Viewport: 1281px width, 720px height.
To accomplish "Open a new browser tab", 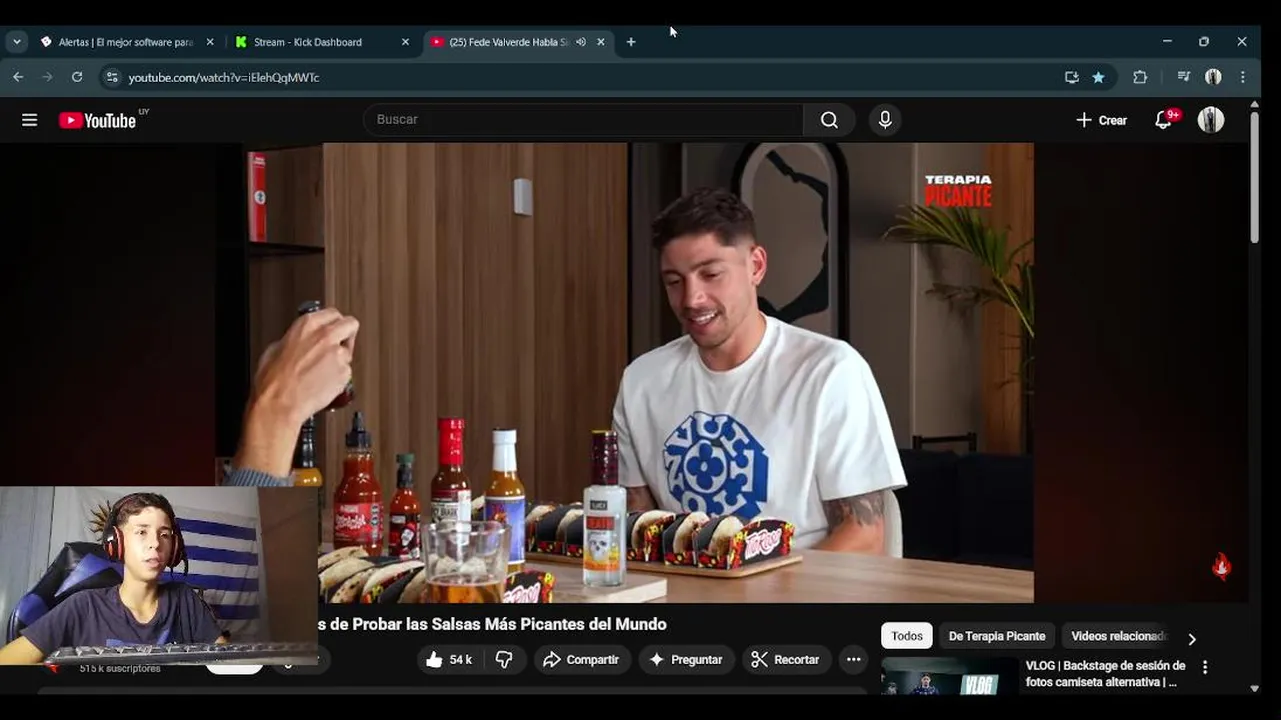I will 631,42.
